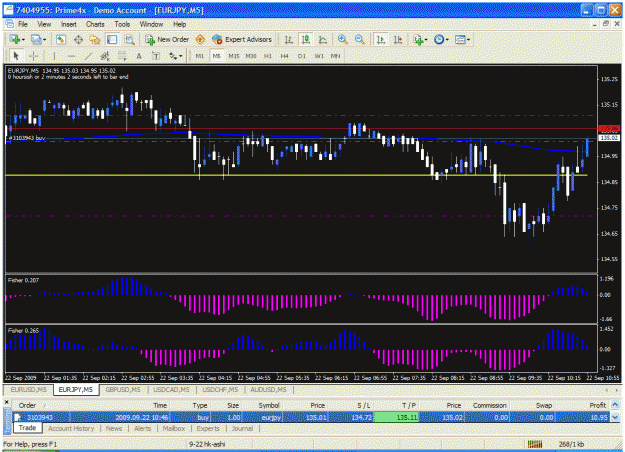This screenshot has height=452, width=625.
Task: Switch to the M15 timeframe
Action: click(234, 56)
